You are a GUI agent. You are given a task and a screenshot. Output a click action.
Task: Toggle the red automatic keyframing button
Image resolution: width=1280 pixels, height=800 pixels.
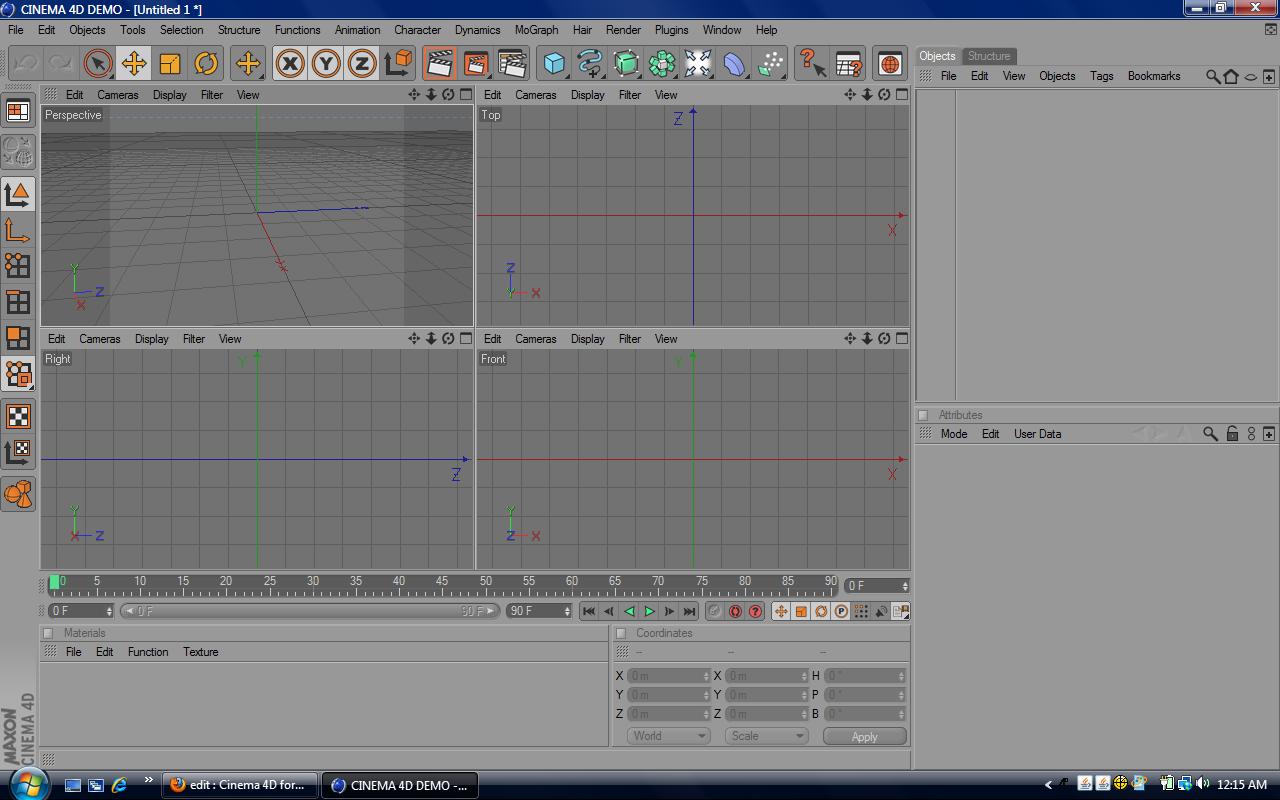pos(735,611)
